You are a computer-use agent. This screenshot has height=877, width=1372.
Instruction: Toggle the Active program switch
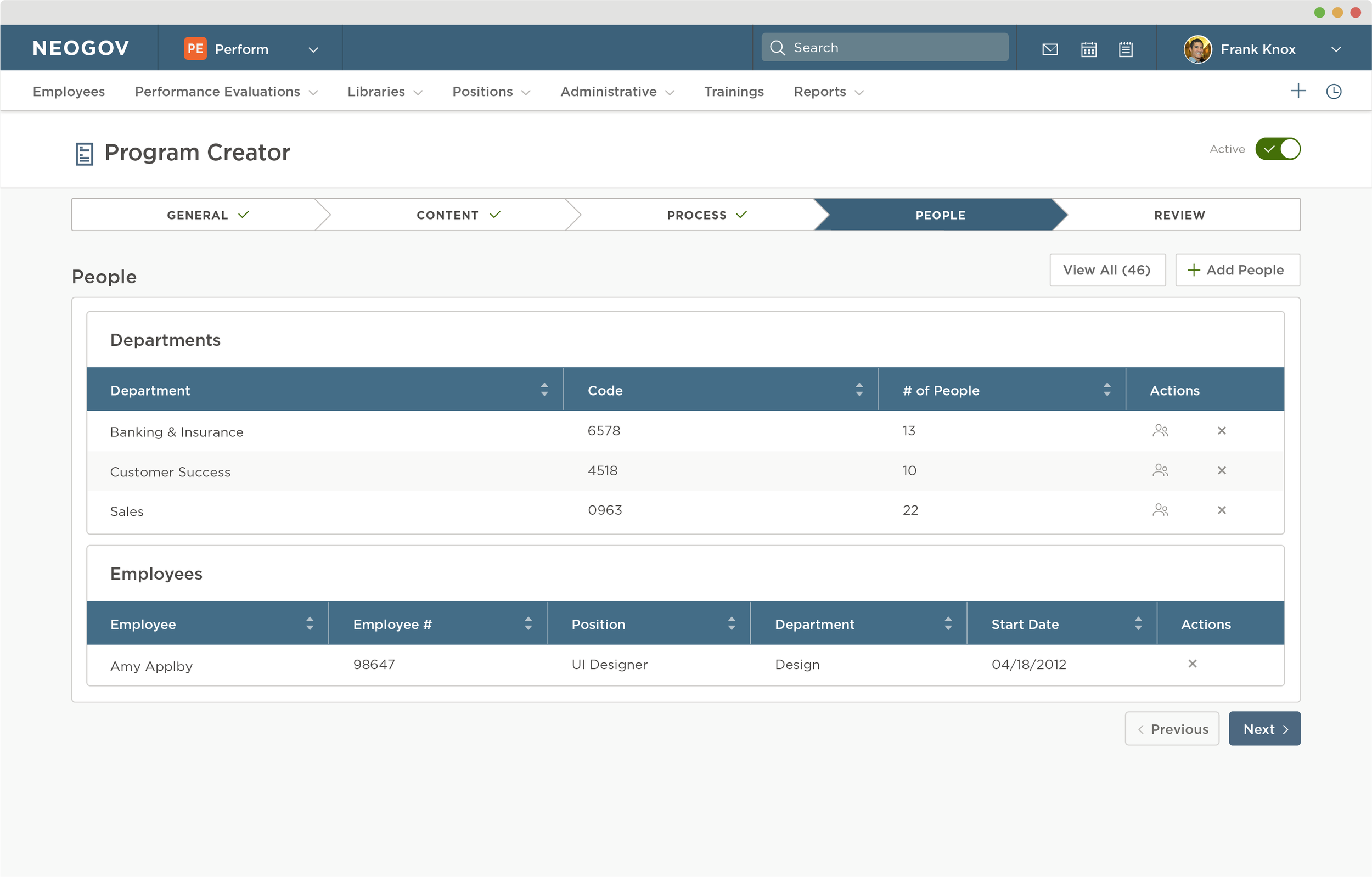(x=1278, y=149)
